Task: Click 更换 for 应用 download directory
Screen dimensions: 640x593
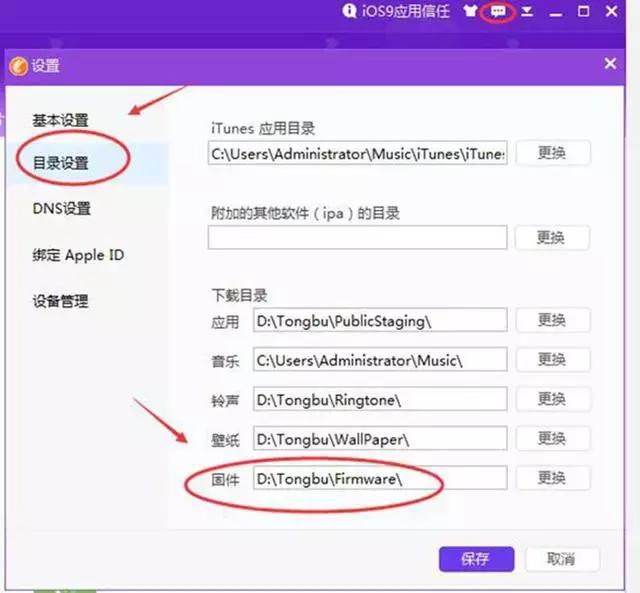Action: (x=553, y=320)
